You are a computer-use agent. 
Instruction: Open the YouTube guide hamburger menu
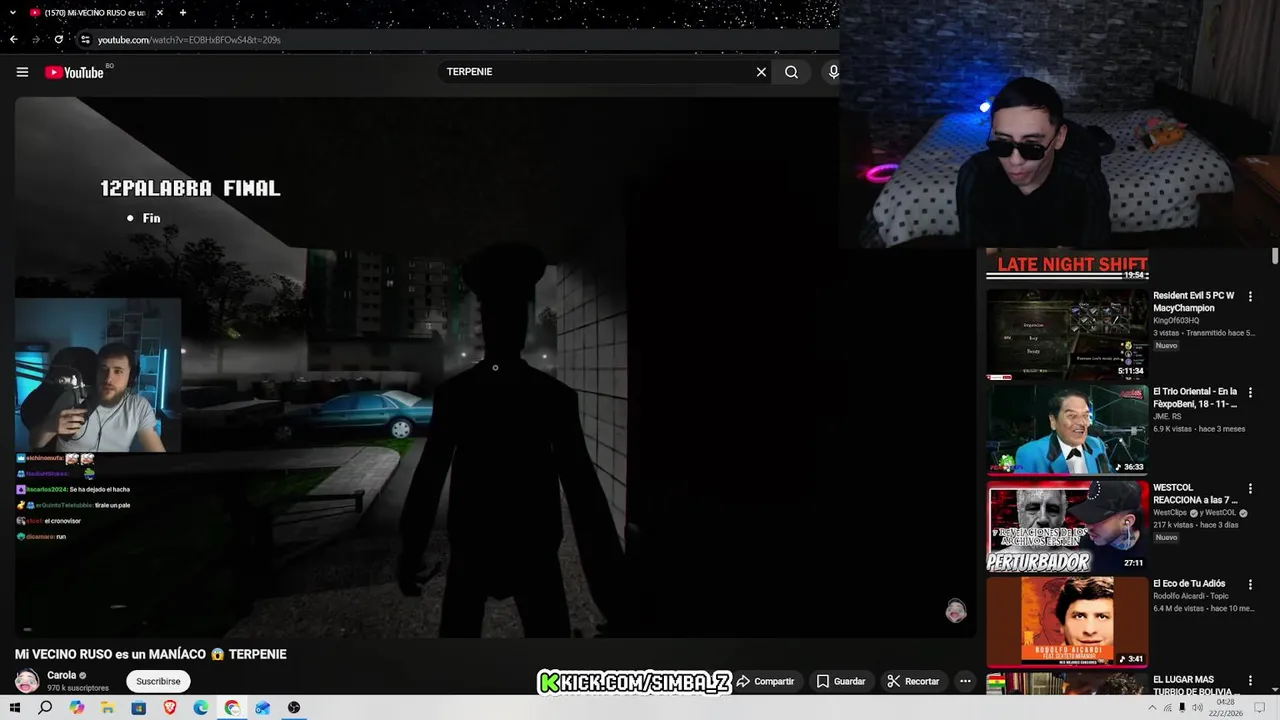click(22, 72)
